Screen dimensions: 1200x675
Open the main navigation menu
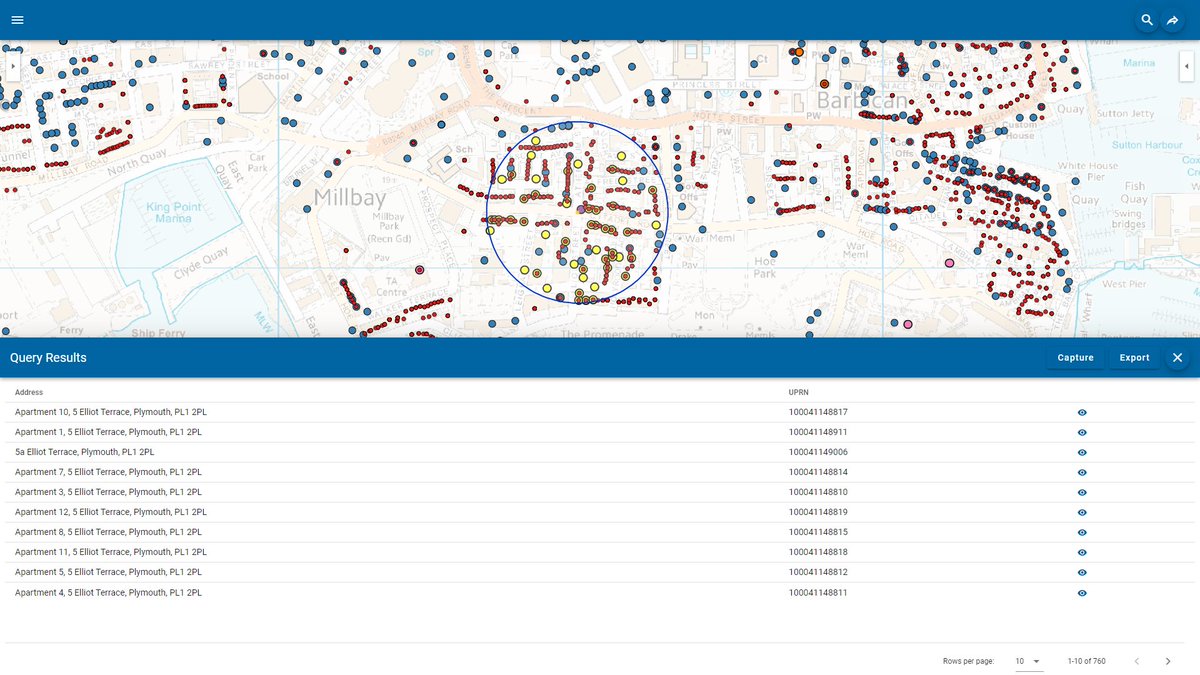[x=17, y=19]
